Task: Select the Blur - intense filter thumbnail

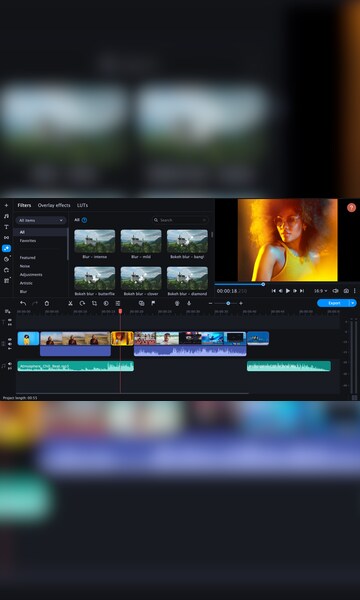Action: [x=94, y=241]
